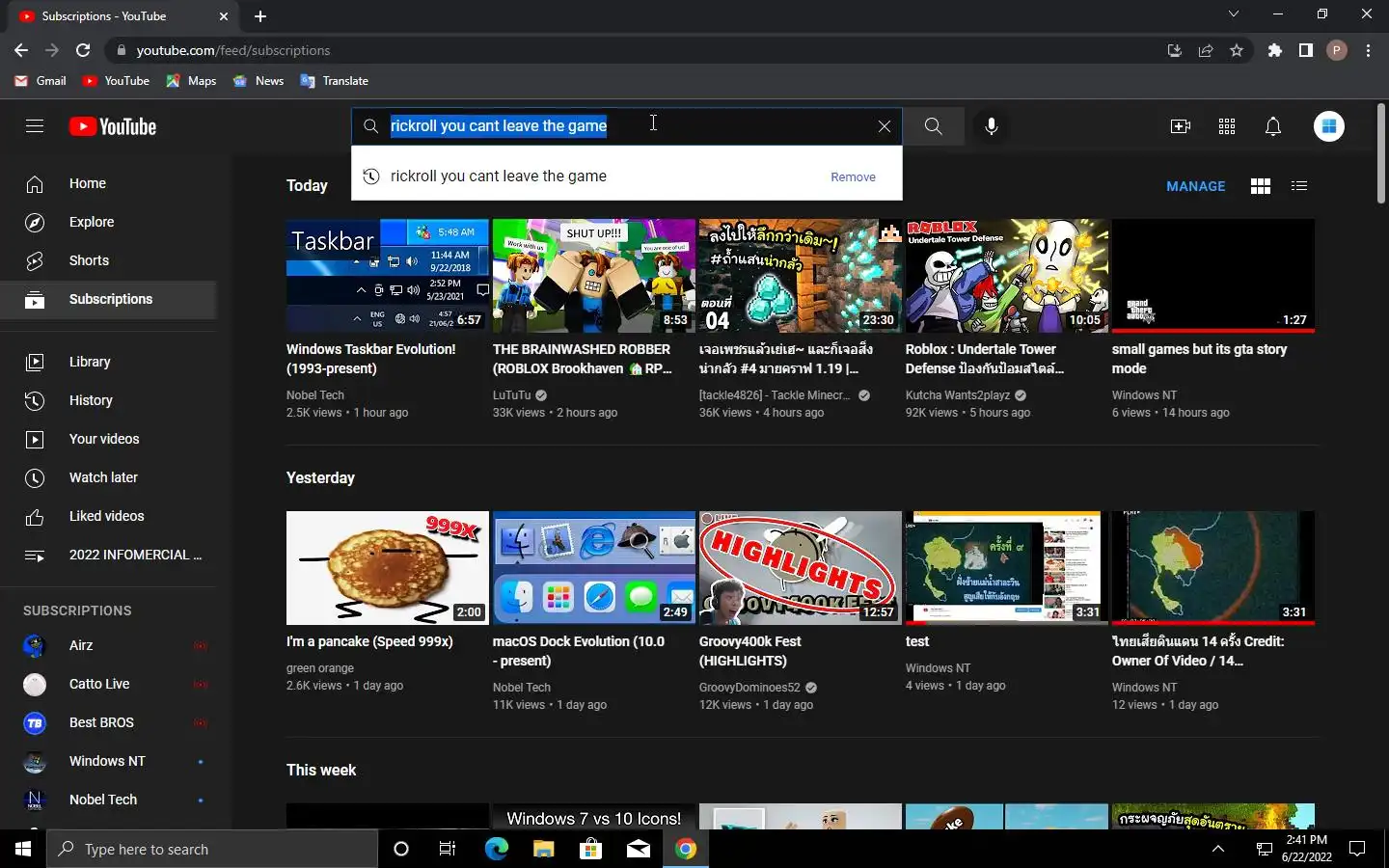Switch to list view layout
The image size is (1389, 868).
click(x=1299, y=186)
